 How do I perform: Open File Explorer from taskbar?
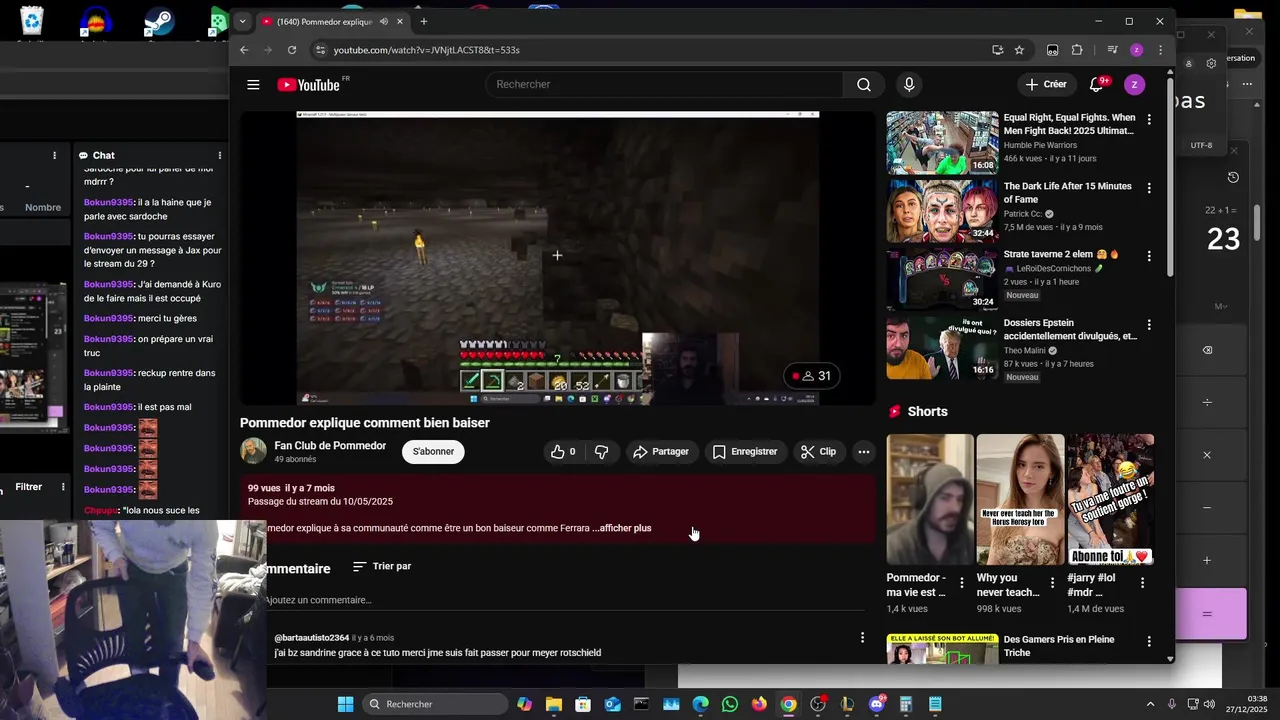pyautogui.click(x=554, y=705)
